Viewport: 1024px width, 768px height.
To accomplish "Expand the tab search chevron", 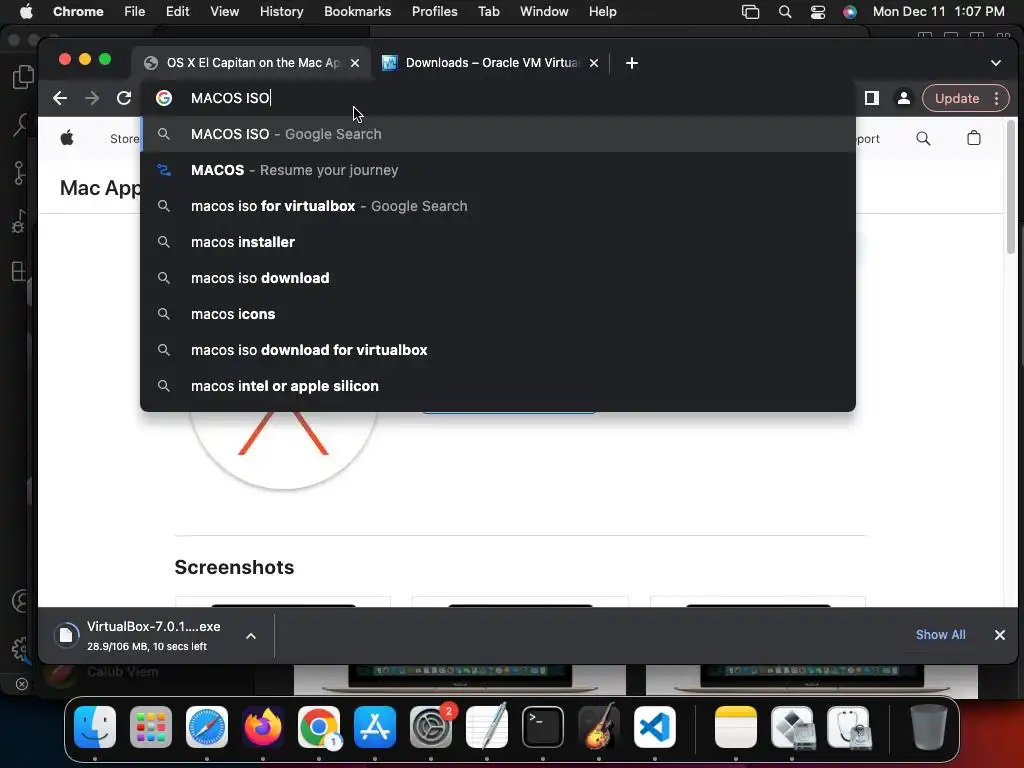I will click(996, 63).
